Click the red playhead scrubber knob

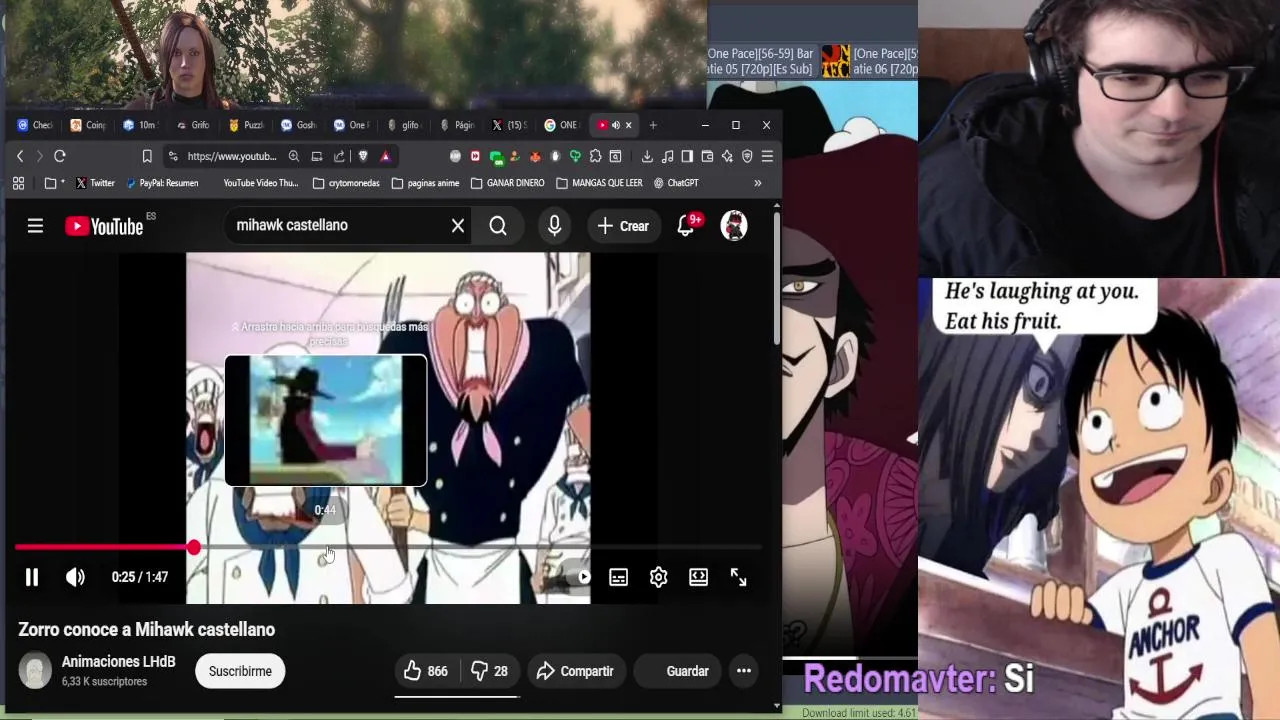pyautogui.click(x=193, y=548)
